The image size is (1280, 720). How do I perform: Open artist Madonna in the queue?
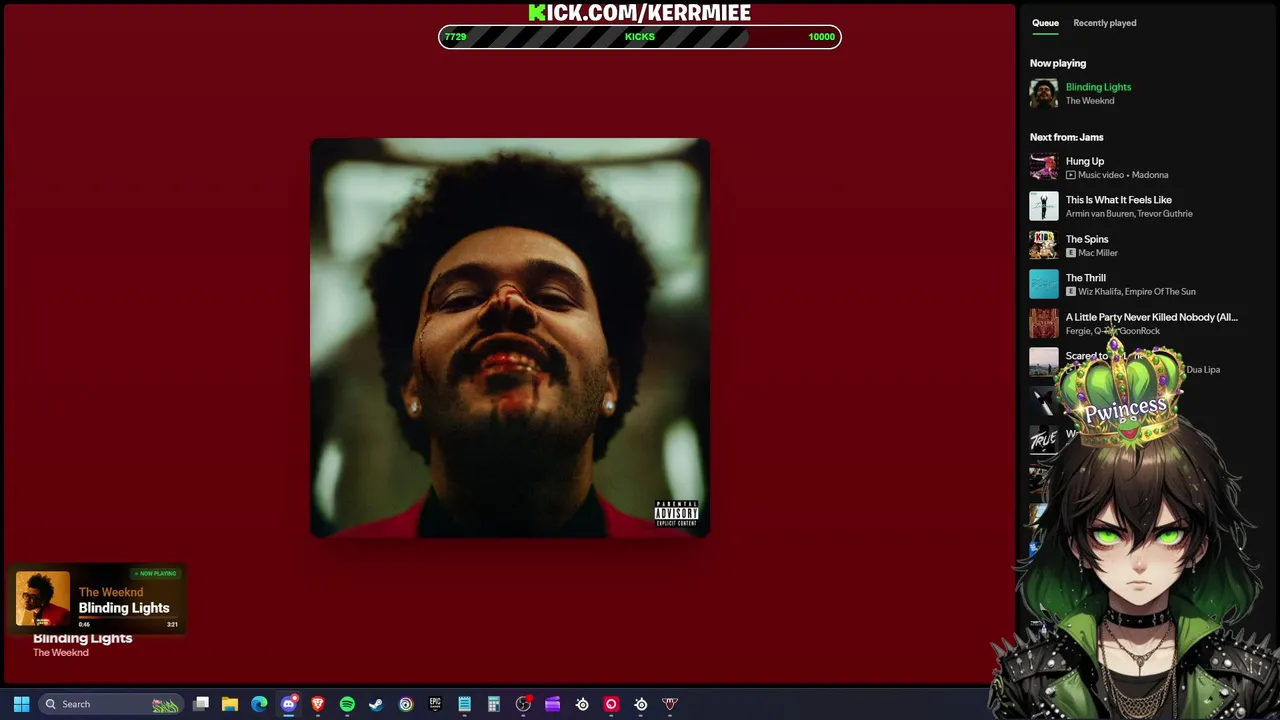tap(1148, 175)
